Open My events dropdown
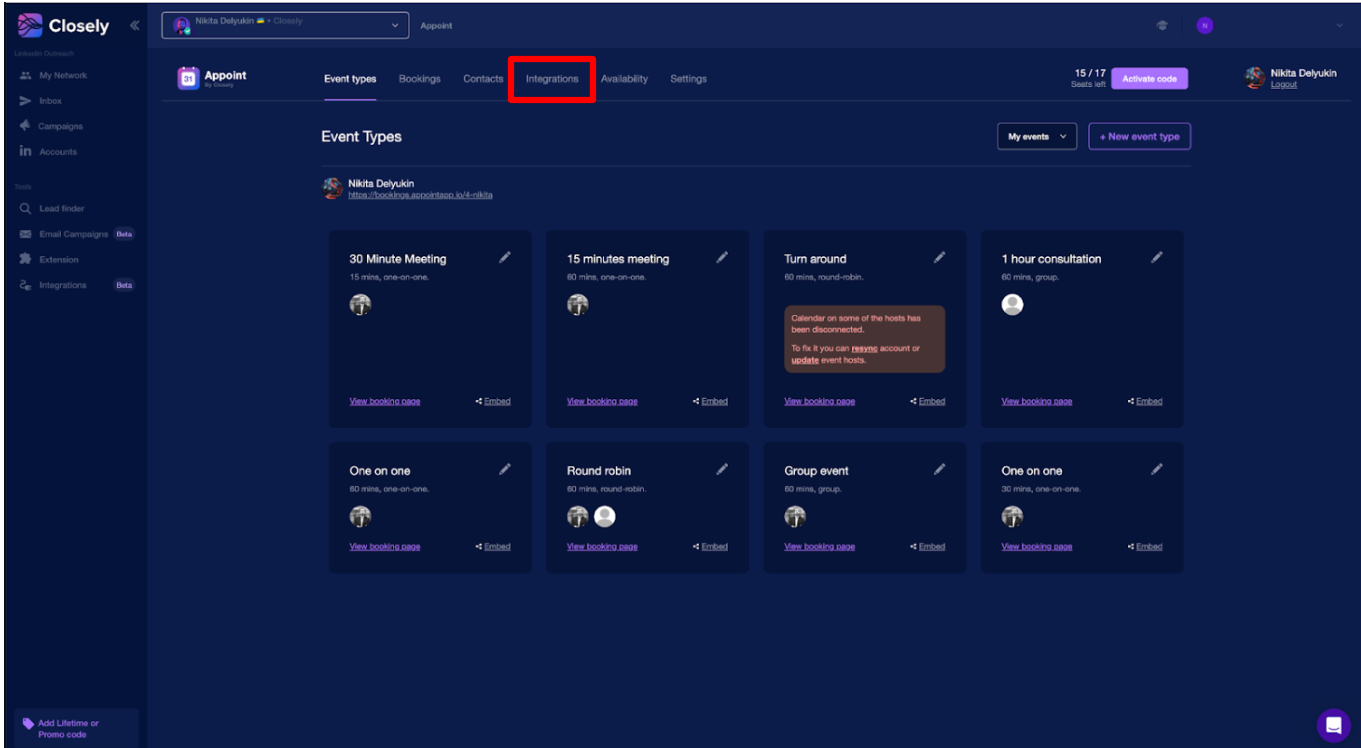 pos(1036,137)
